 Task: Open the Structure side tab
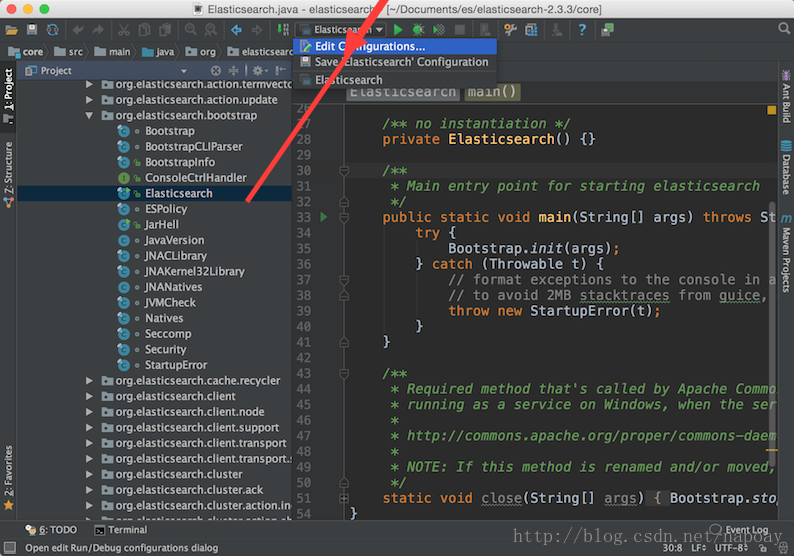click(x=9, y=173)
